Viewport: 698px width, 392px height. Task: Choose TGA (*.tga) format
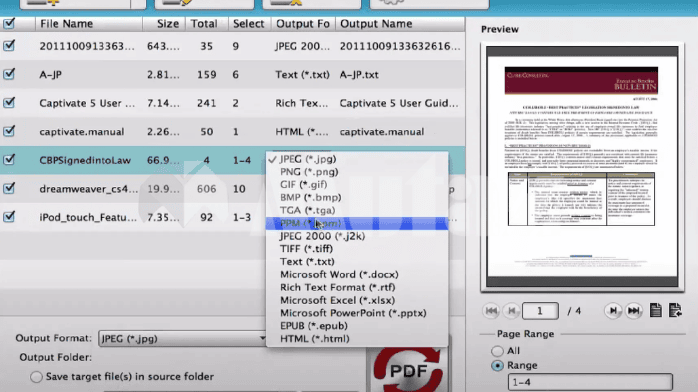click(x=357, y=210)
